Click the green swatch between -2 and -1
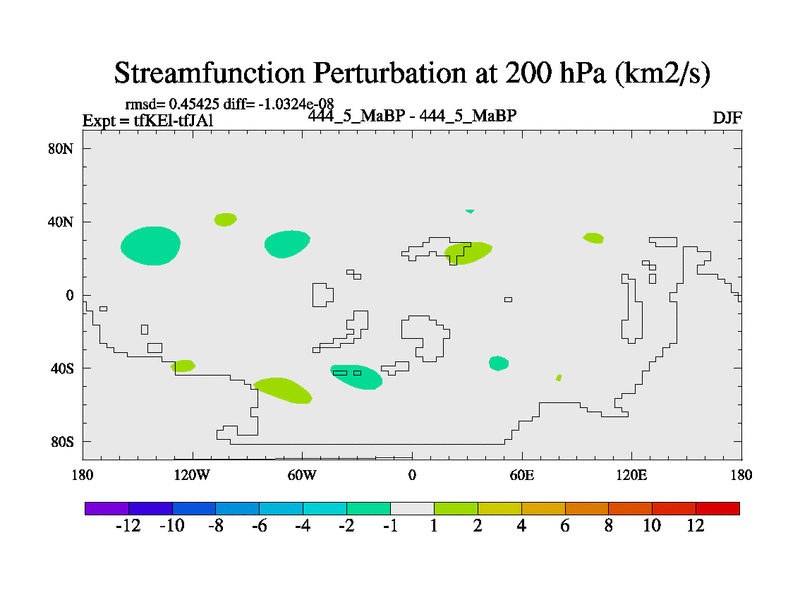 [x=368, y=508]
